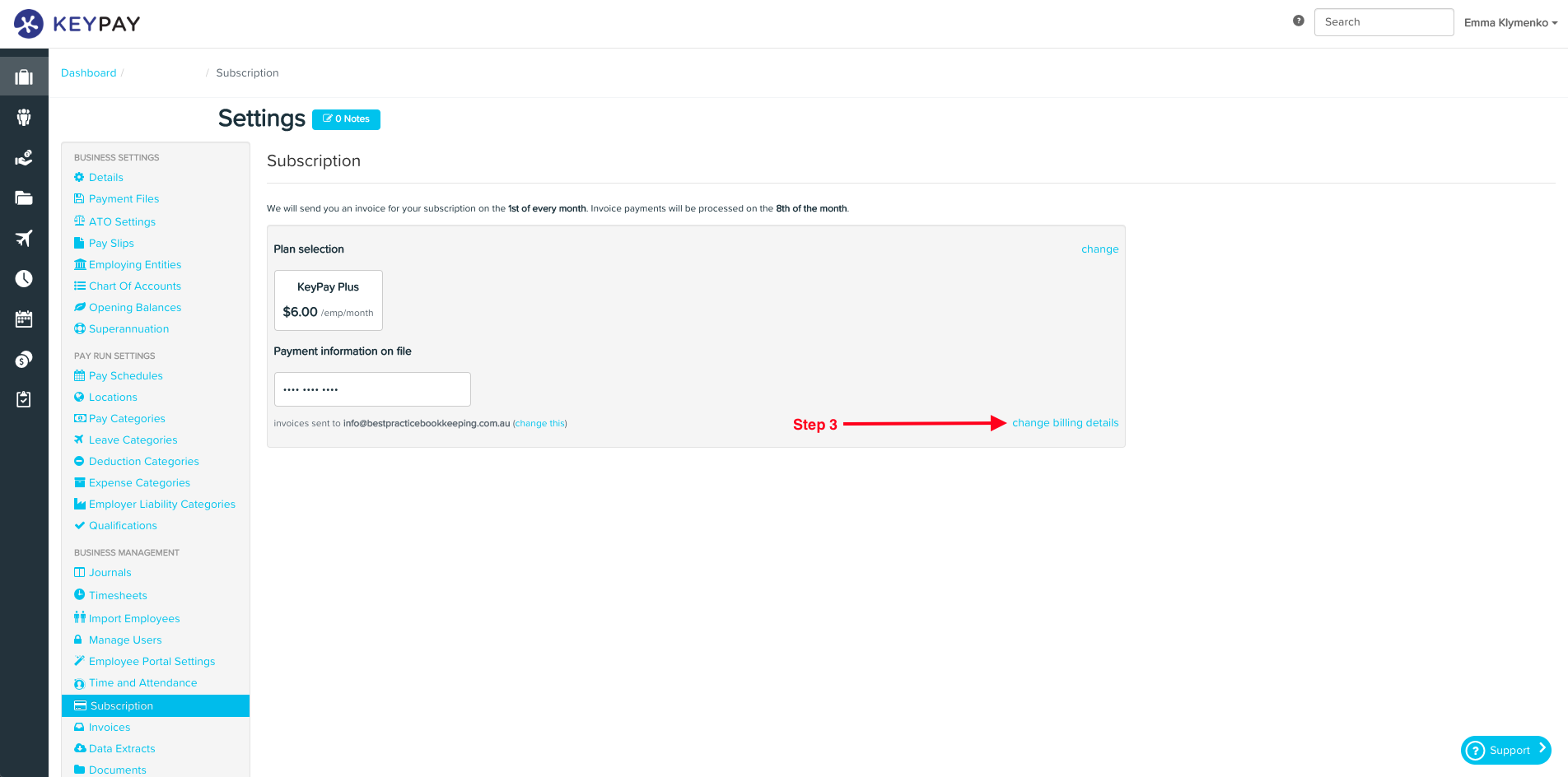1568x777 pixels.
Task: Click the Subscription breadcrumb text
Action: (247, 73)
